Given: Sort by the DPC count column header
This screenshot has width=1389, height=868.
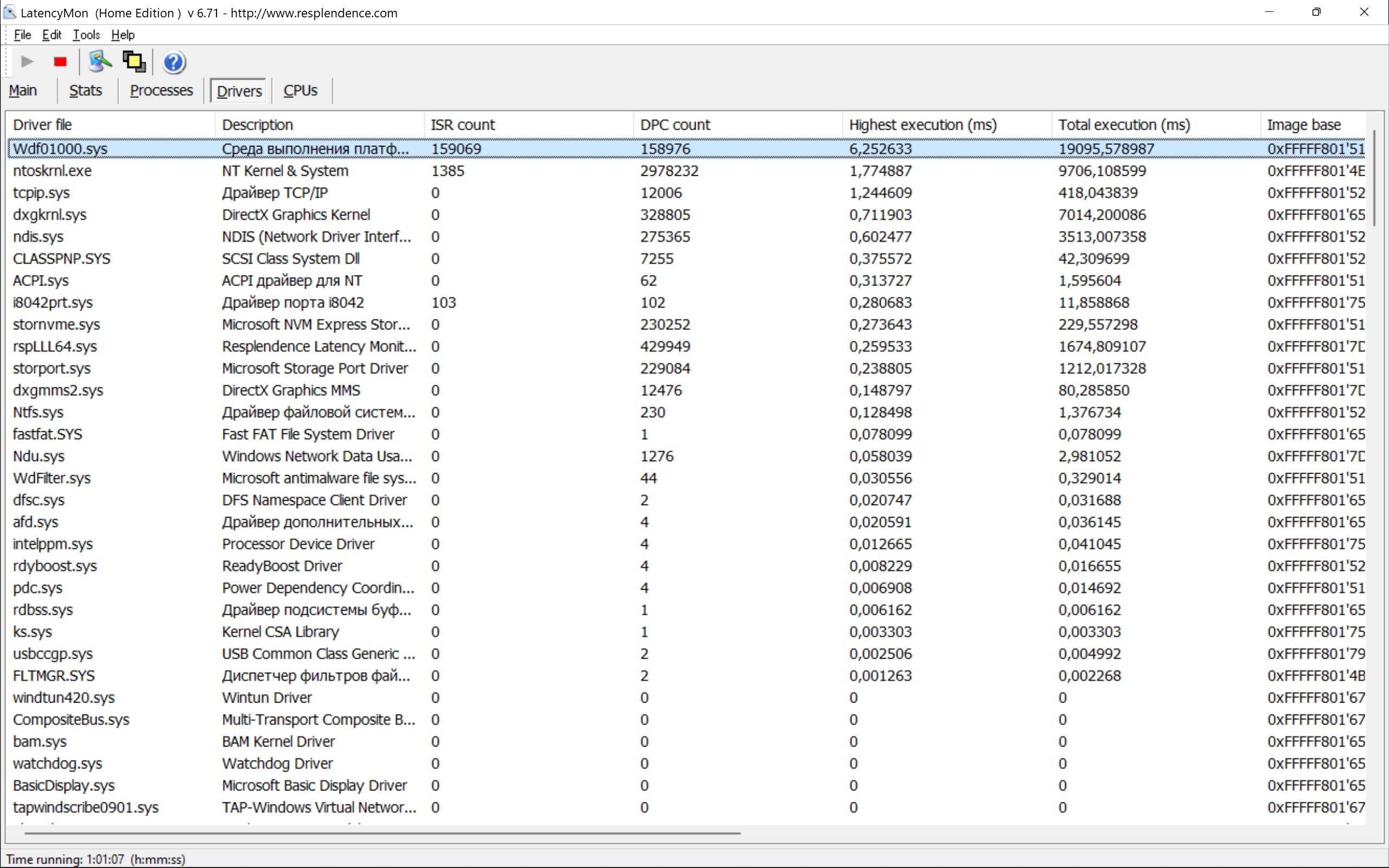Looking at the screenshot, I should click(737, 125).
